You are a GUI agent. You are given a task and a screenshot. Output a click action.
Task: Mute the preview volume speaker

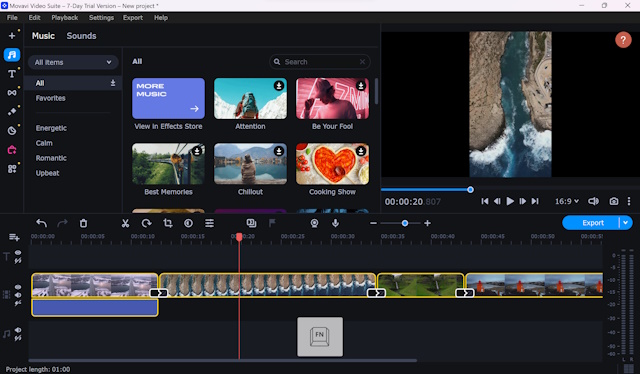click(x=593, y=201)
